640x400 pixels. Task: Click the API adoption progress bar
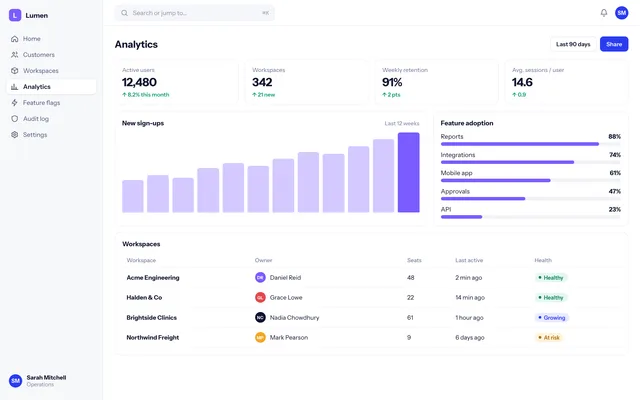[x=531, y=217]
